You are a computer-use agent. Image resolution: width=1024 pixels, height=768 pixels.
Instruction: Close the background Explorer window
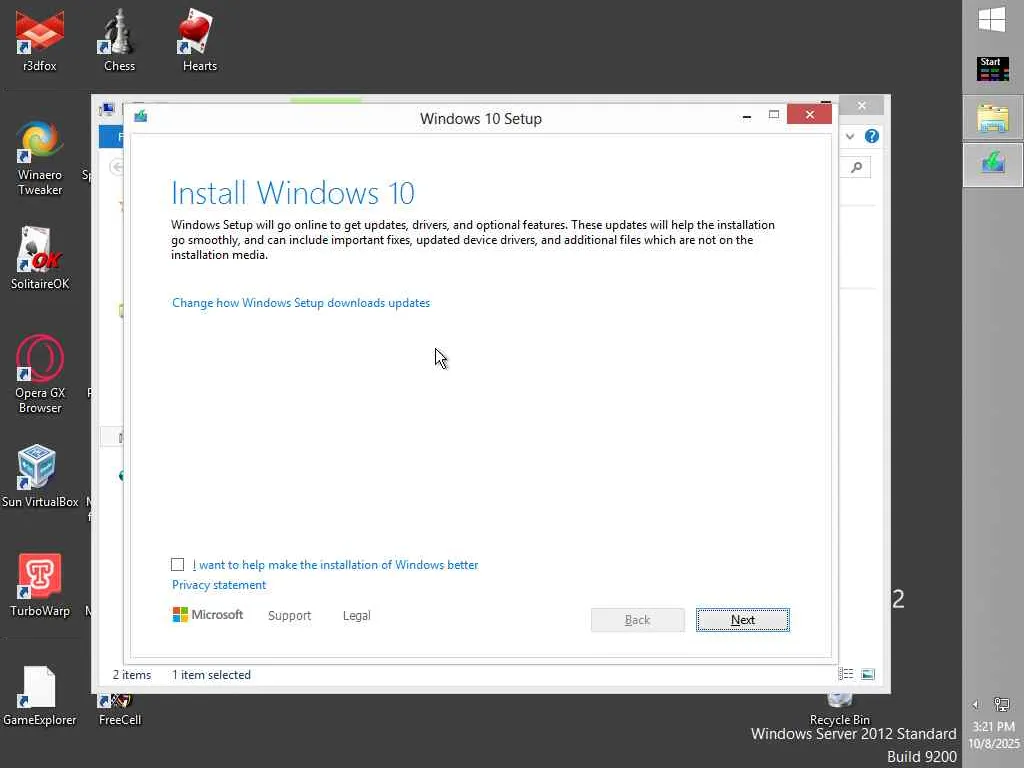861,105
